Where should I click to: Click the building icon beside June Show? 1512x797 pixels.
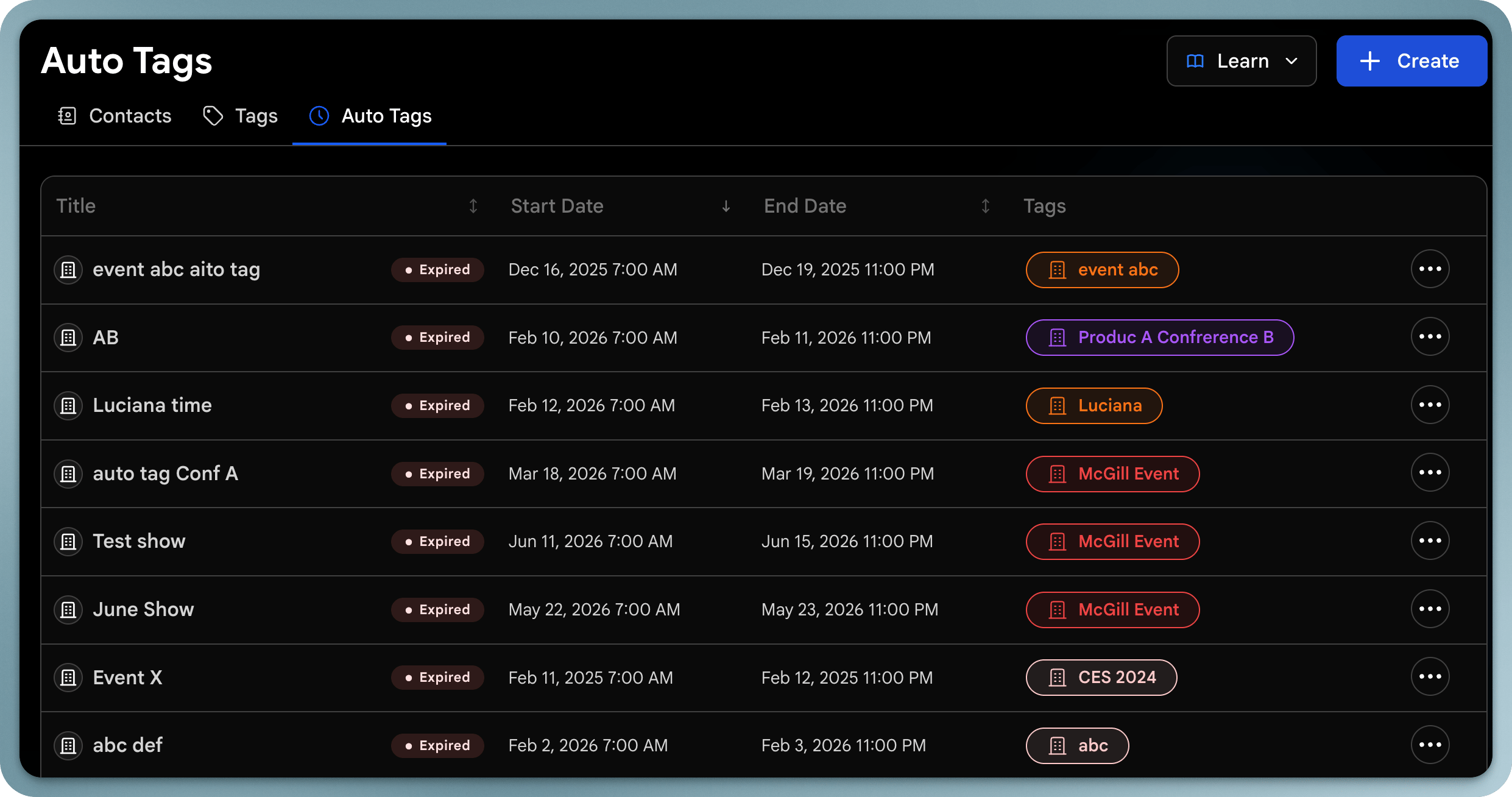click(x=68, y=609)
